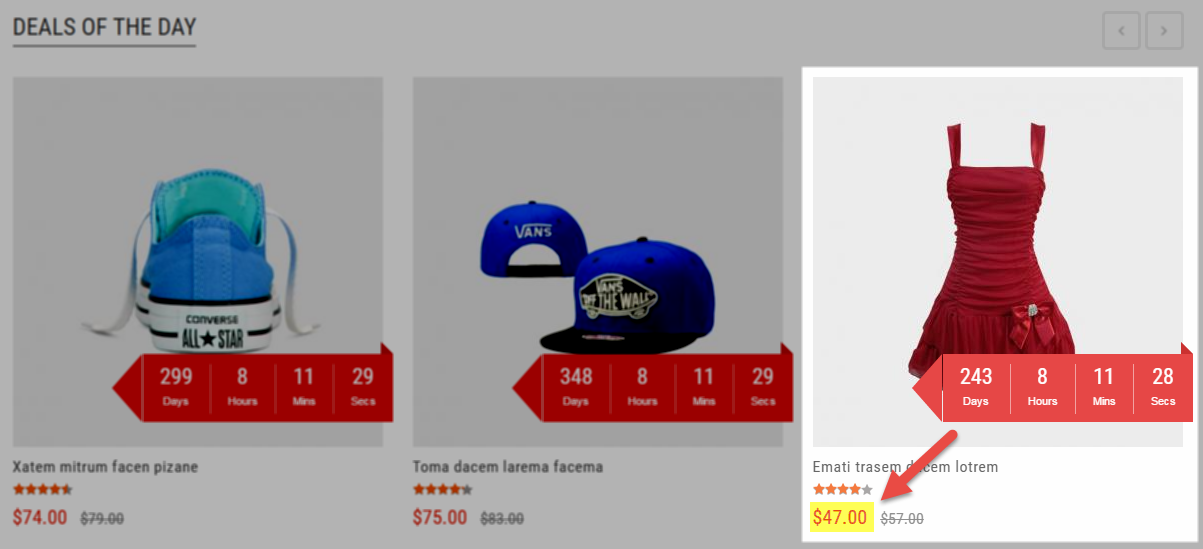Open the Converse All Star shoe image
1203x549 pixels.
[198, 262]
